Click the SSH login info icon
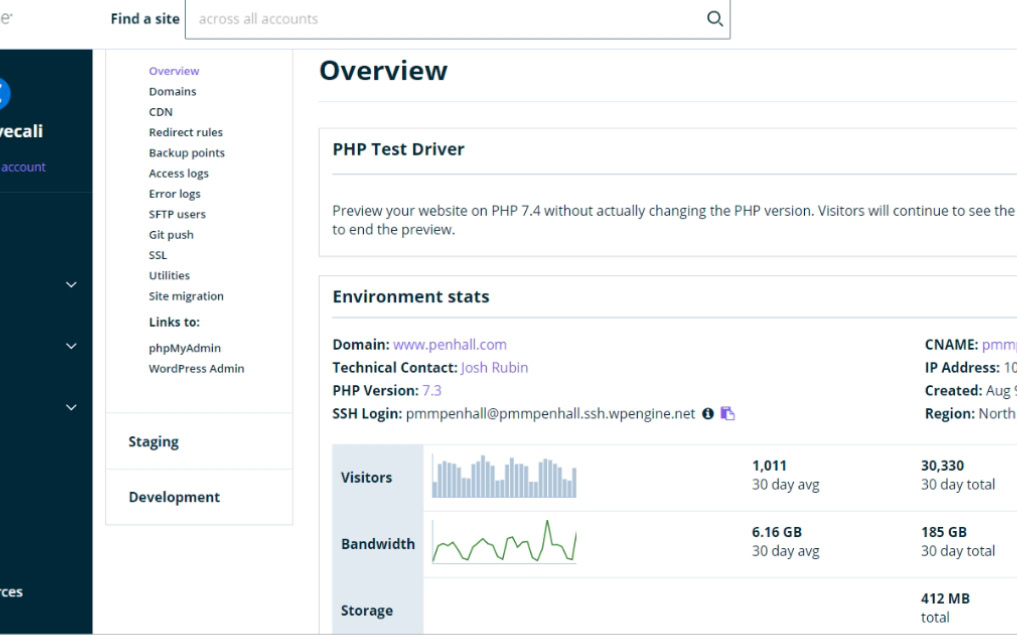Image resolution: width=1017 pixels, height=635 pixels. click(x=708, y=413)
